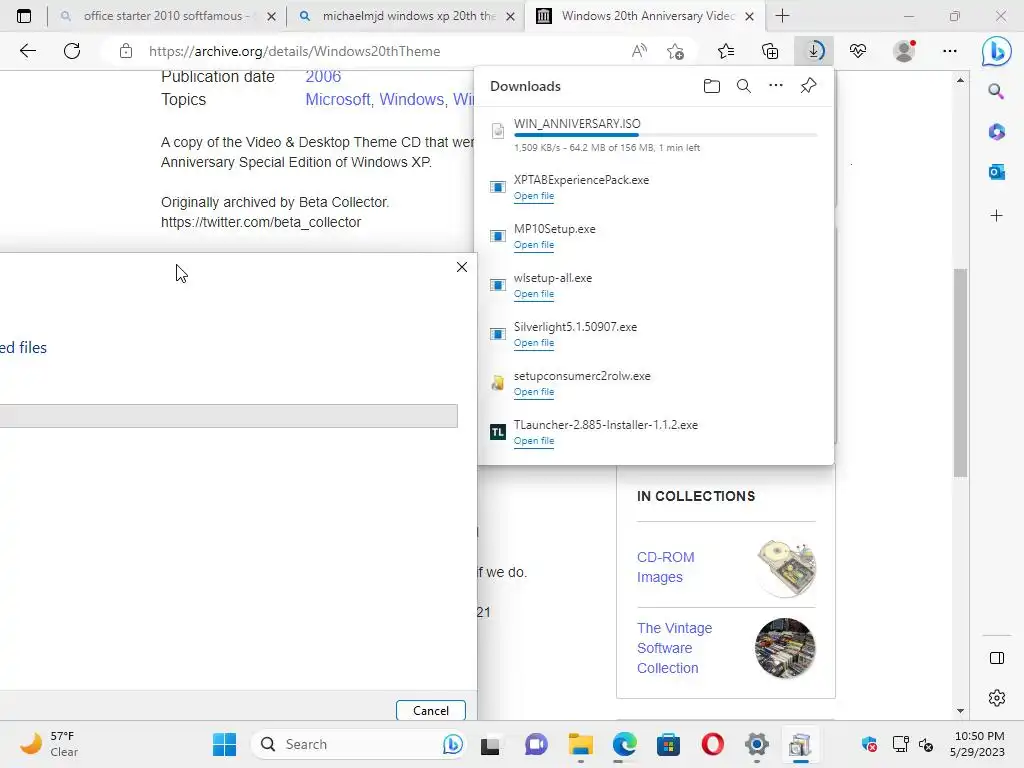Viewport: 1024px width, 768px height.
Task: Open the profile avatar icon
Action: click(x=904, y=51)
